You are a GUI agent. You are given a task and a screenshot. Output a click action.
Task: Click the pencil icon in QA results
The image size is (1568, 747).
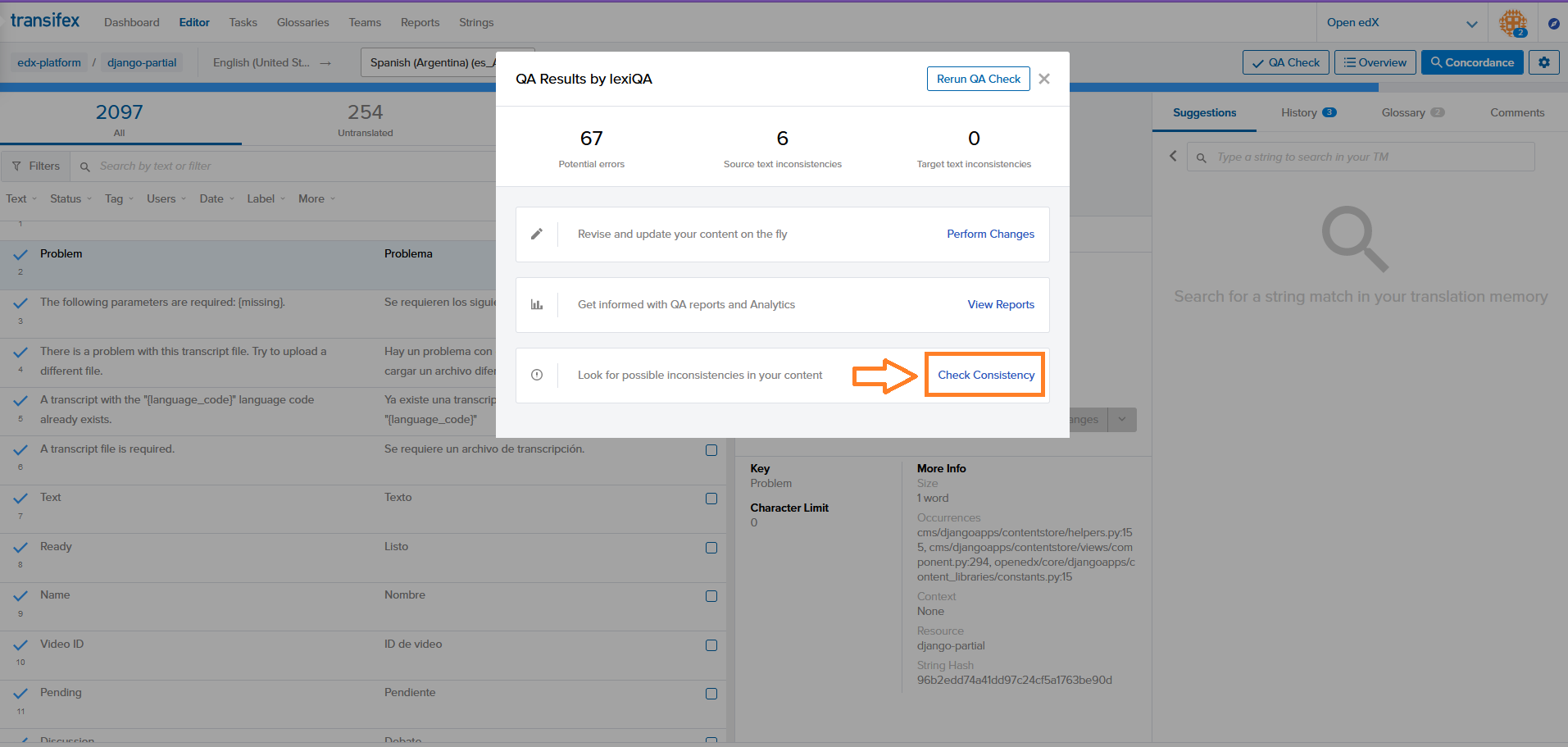tap(537, 235)
